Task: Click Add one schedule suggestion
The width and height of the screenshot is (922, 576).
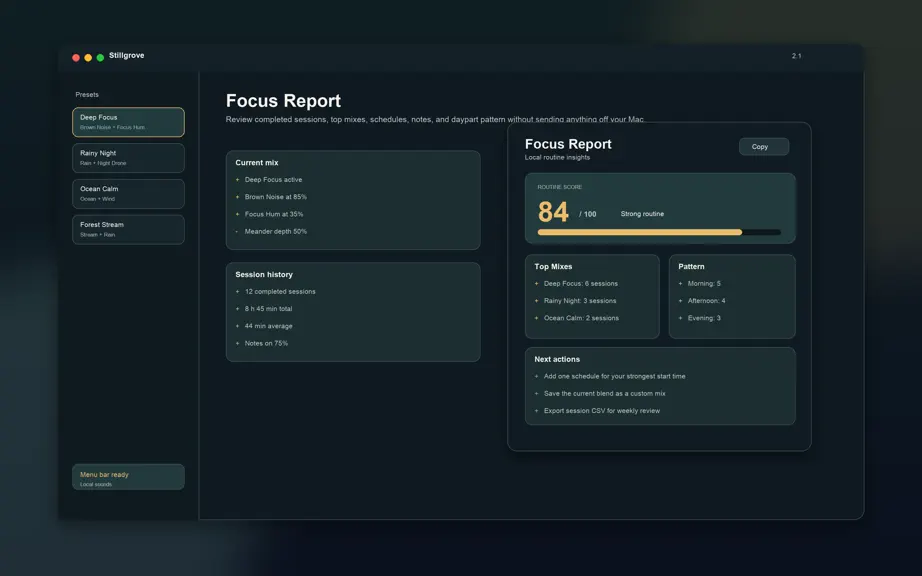Action: tap(614, 376)
